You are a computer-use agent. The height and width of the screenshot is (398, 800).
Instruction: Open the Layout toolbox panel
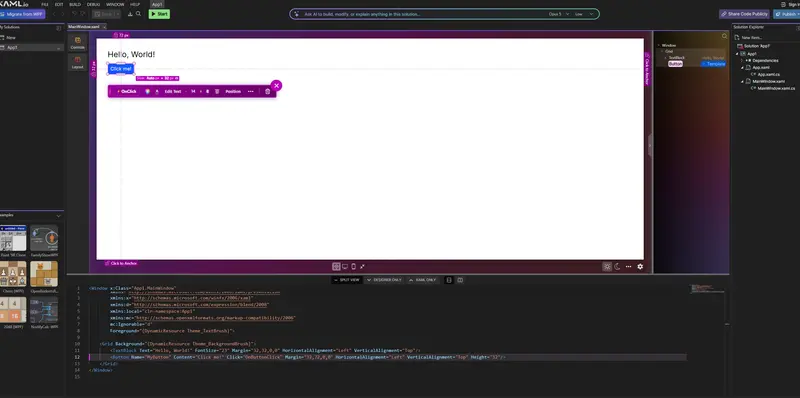[78, 62]
